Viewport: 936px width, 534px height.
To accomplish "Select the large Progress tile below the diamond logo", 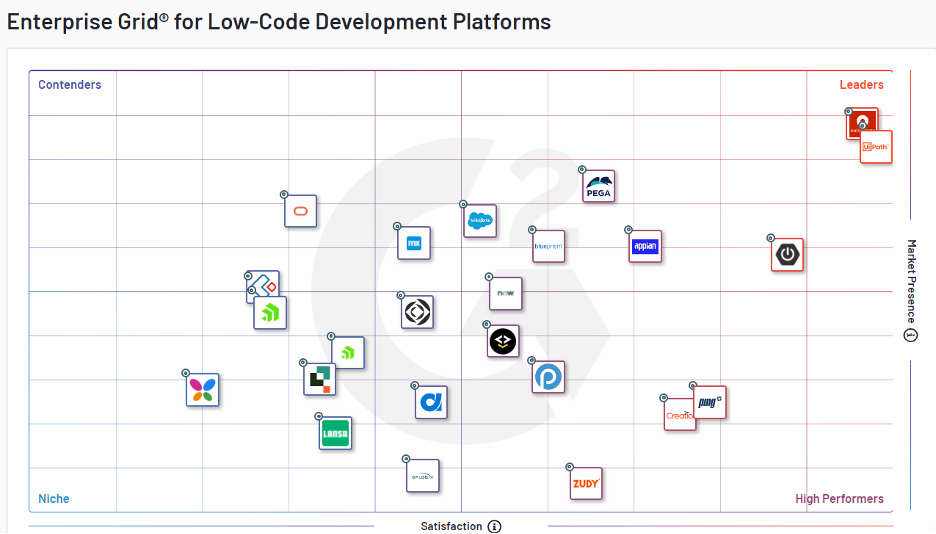I will pyautogui.click(x=270, y=313).
